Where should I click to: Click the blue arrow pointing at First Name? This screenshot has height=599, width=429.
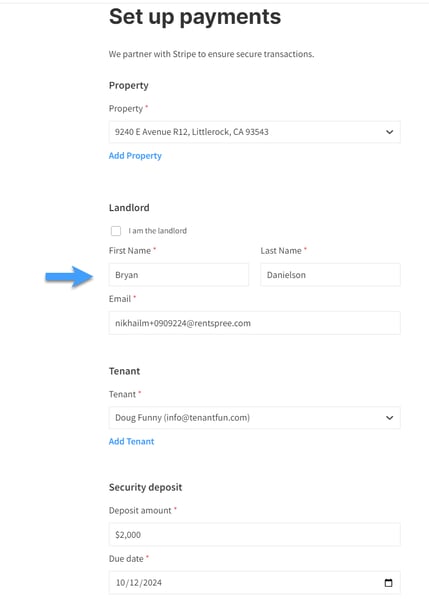(69, 277)
